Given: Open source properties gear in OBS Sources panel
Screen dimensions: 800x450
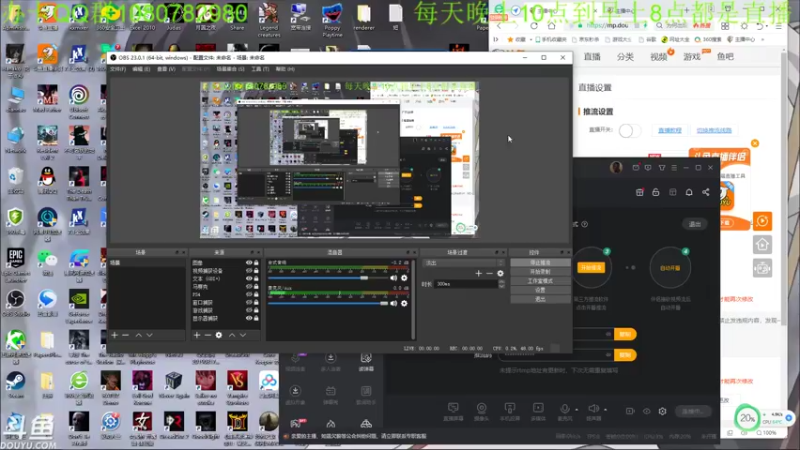Looking at the screenshot, I should click(x=219, y=335).
